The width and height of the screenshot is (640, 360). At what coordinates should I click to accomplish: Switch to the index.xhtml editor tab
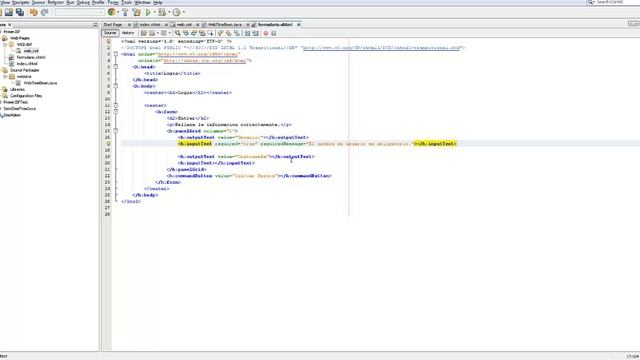tap(150, 24)
